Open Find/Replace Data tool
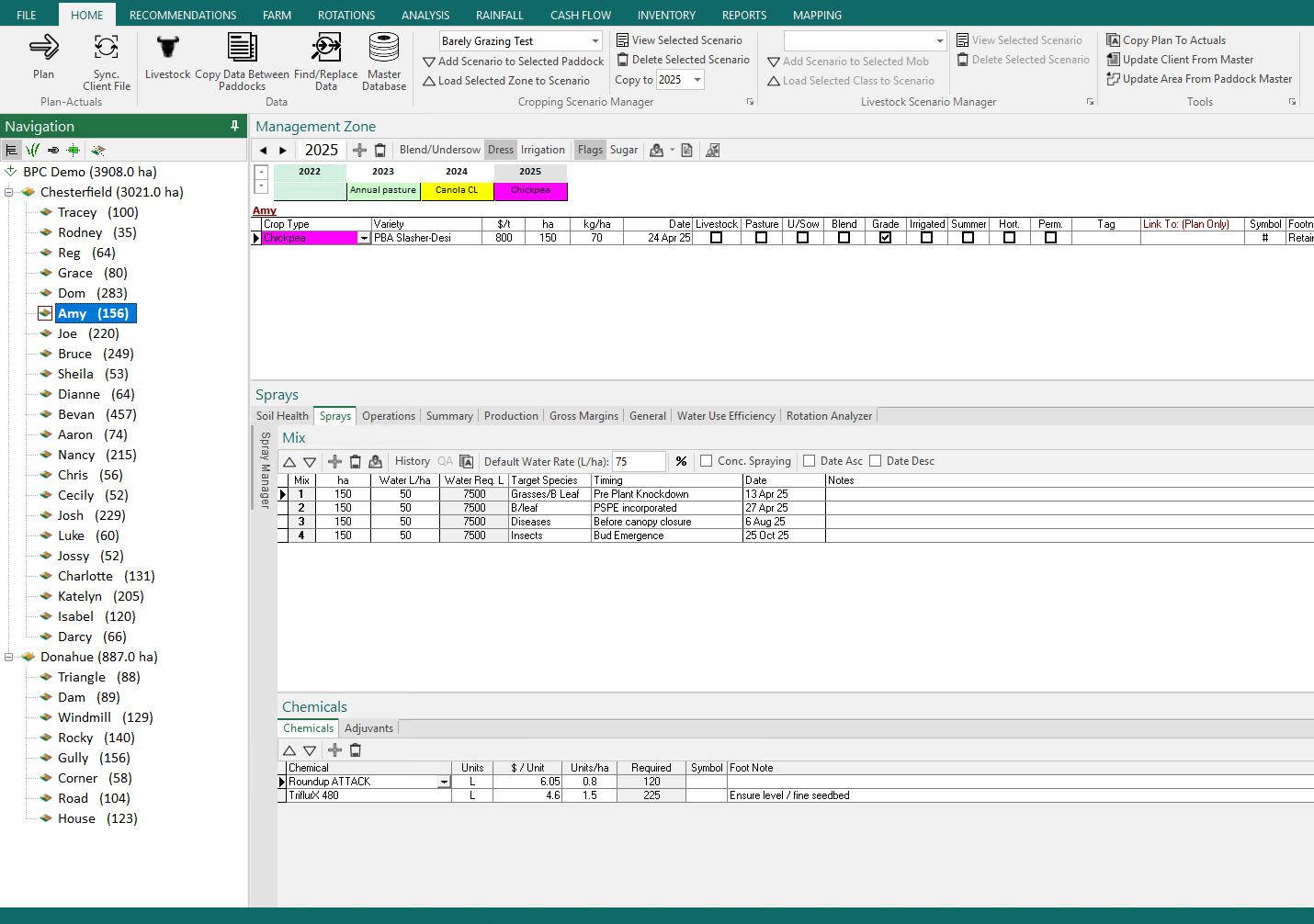 tap(325, 48)
